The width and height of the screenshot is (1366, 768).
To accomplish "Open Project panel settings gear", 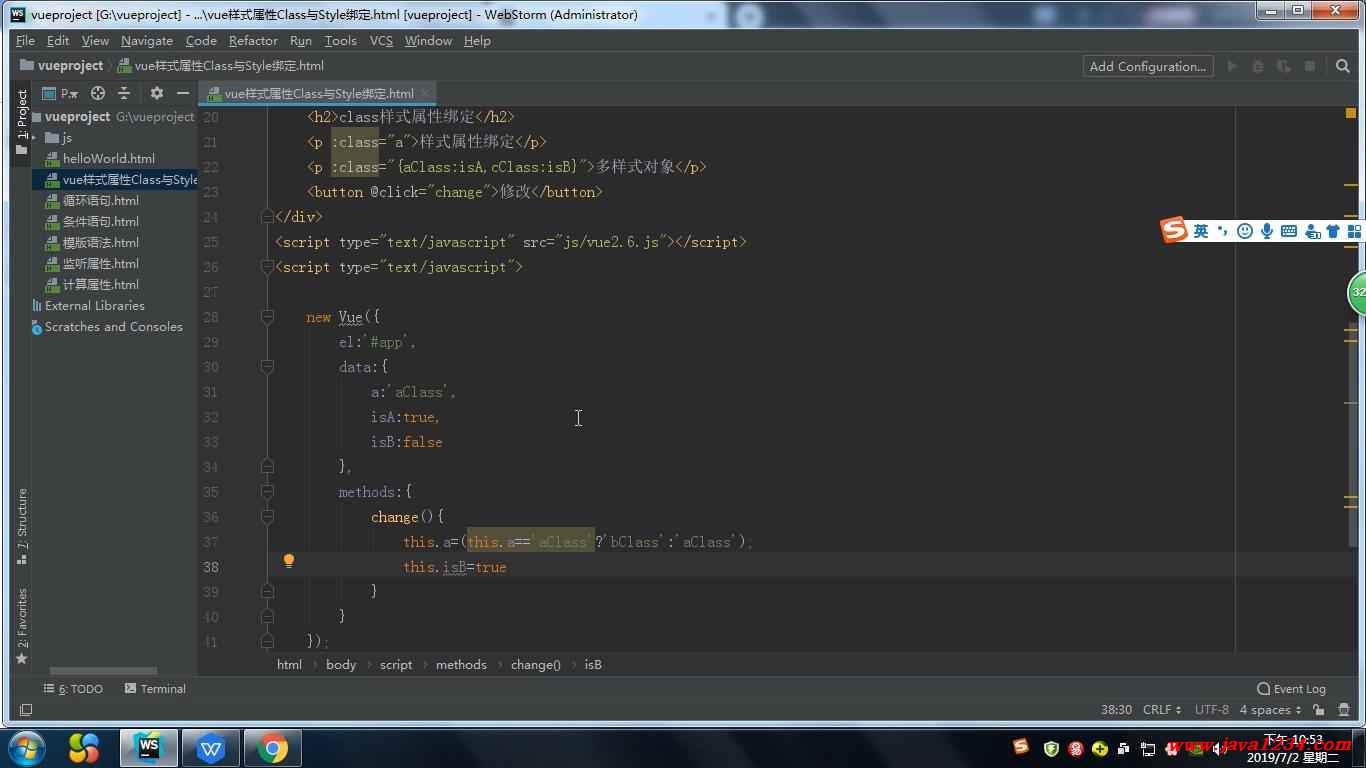I will 157,93.
